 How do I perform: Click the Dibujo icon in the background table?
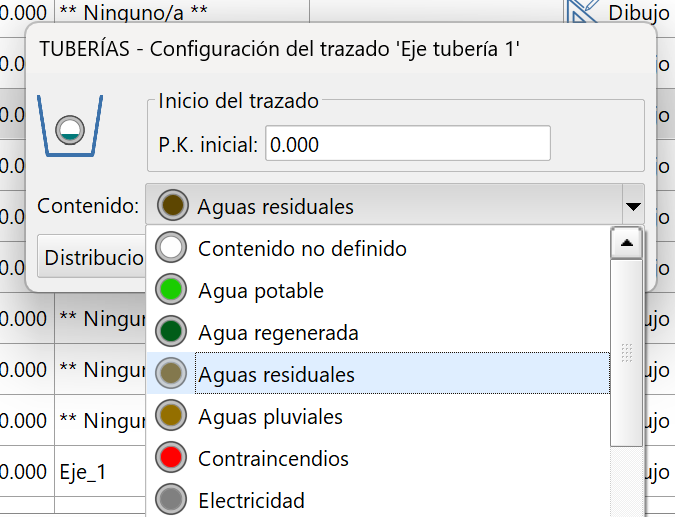(x=582, y=11)
